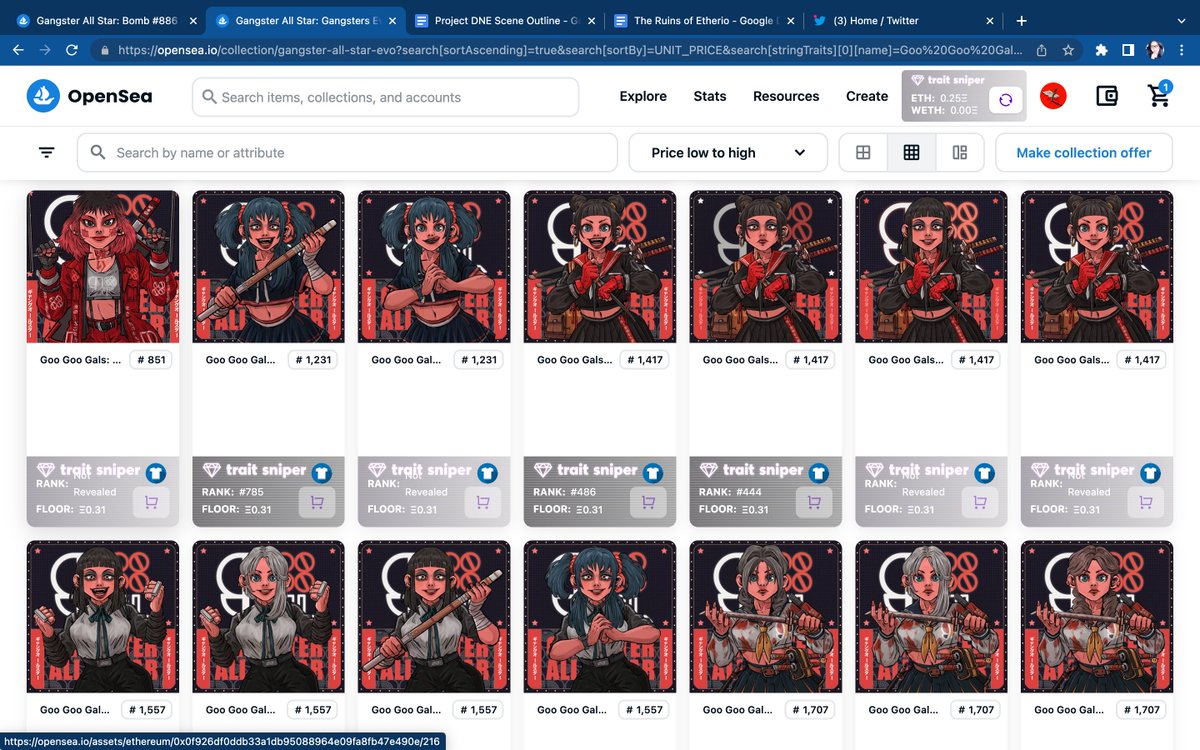
Task: Open the blue-haired thumbnail above RANK #785
Action: coord(269,267)
